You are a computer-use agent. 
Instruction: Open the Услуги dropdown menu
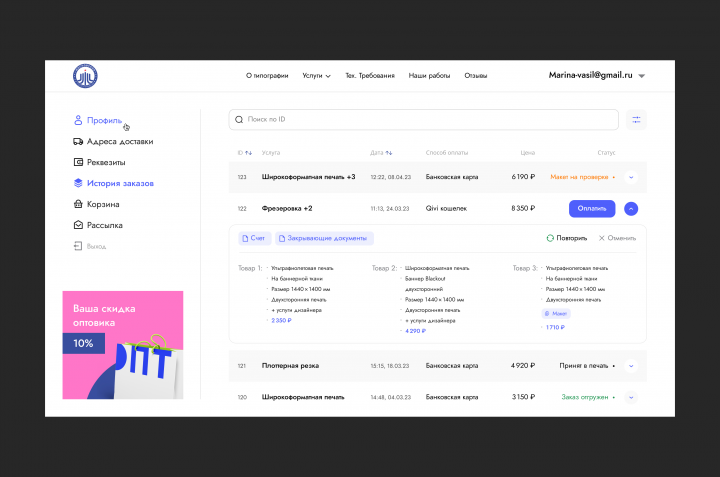pos(316,76)
